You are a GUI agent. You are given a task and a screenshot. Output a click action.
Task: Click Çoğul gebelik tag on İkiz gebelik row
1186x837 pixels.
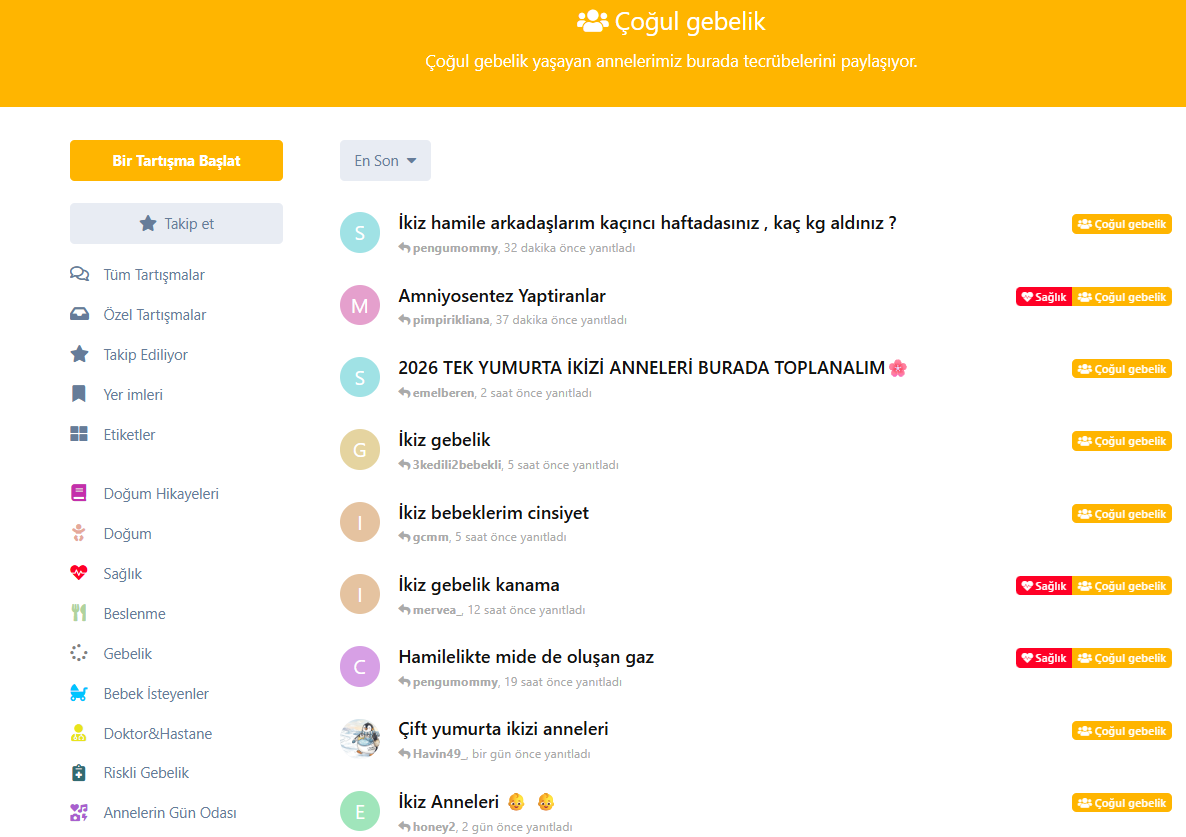[1122, 442]
